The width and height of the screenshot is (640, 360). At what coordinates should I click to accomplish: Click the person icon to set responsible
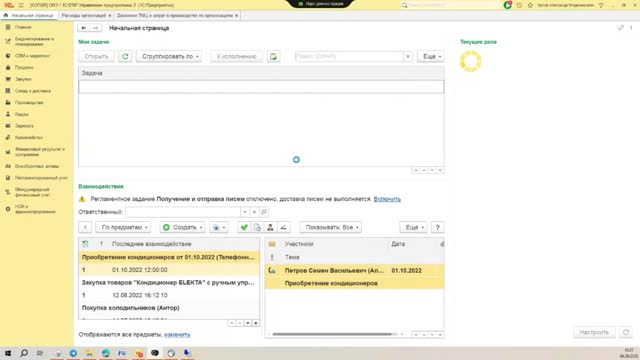click(270, 227)
